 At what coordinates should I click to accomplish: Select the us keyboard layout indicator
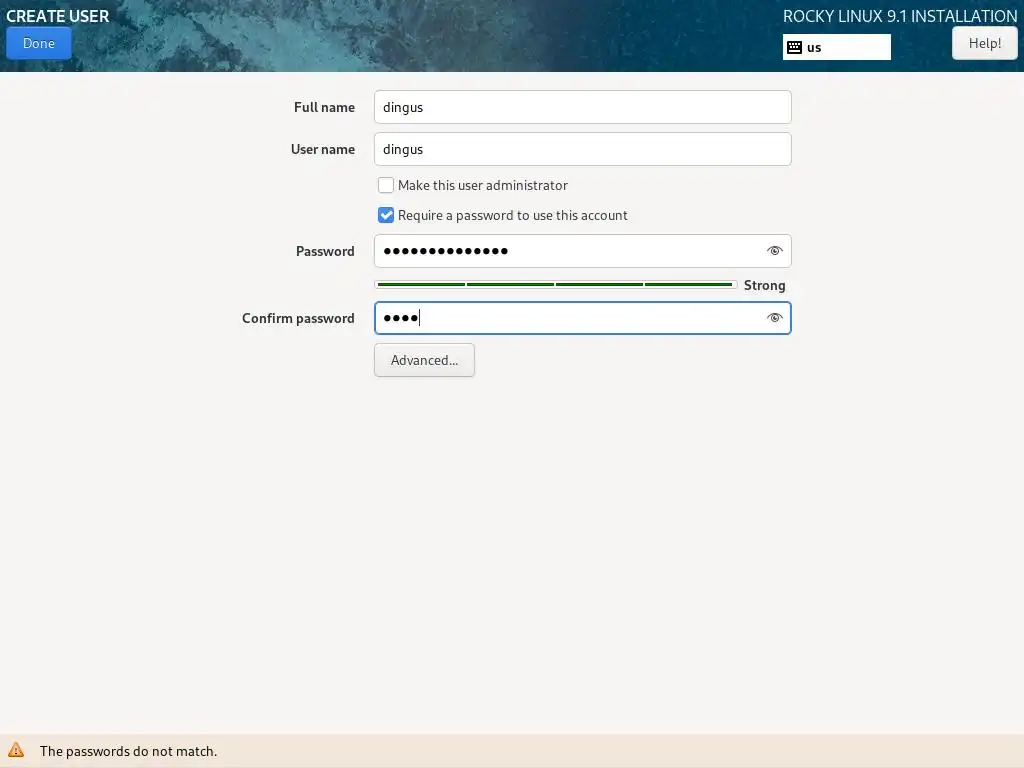coord(837,47)
